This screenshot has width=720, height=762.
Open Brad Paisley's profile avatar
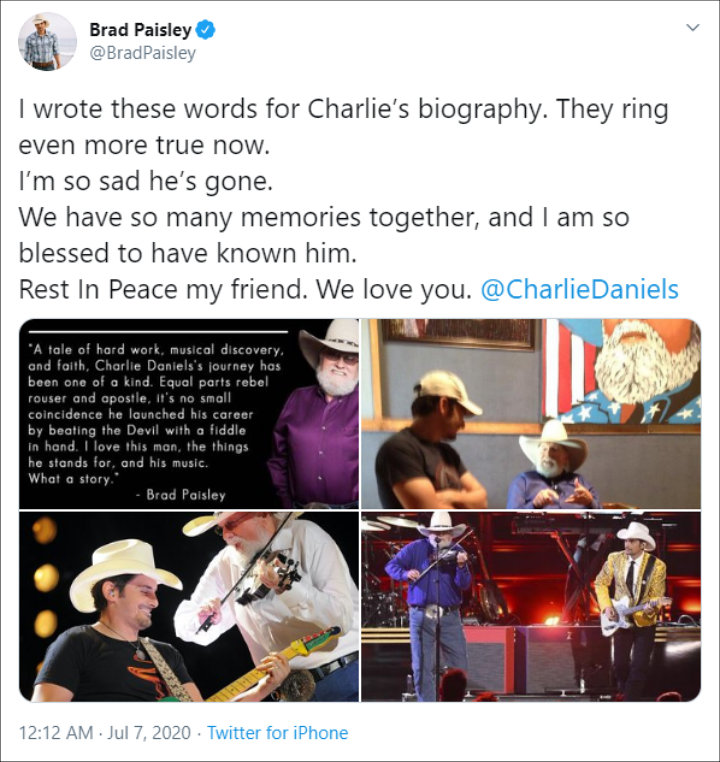47,42
